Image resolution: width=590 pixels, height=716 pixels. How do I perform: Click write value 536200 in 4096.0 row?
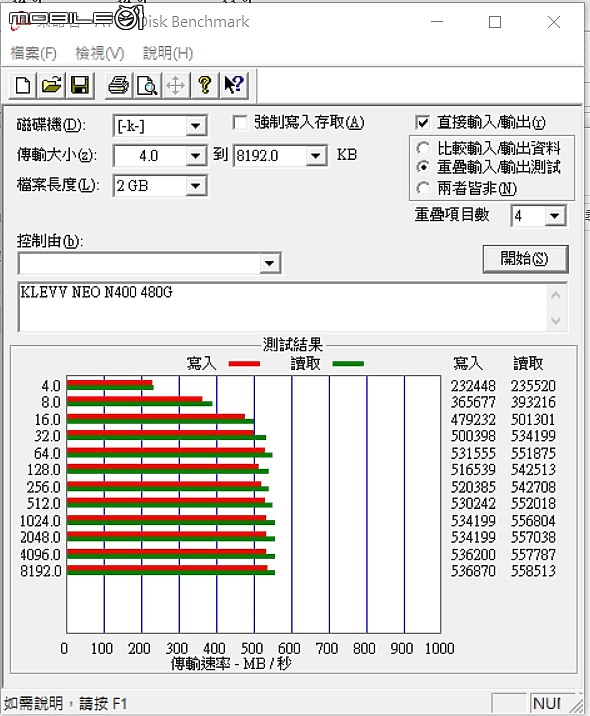pos(473,554)
